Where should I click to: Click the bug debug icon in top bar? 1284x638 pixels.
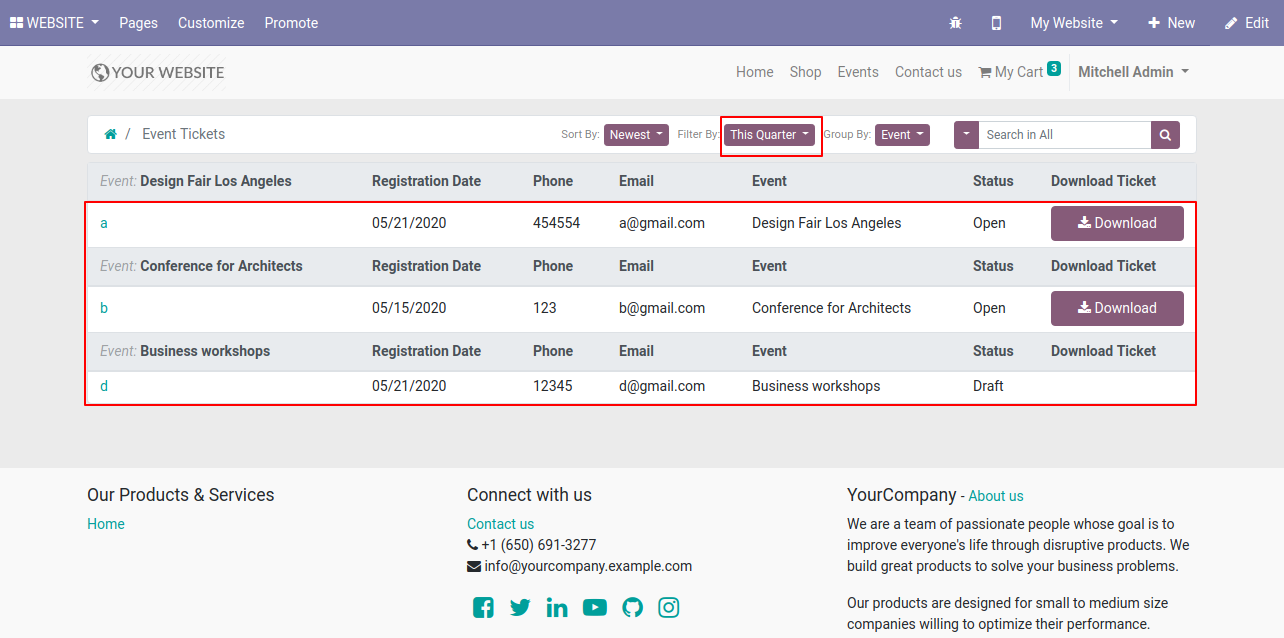coord(955,23)
